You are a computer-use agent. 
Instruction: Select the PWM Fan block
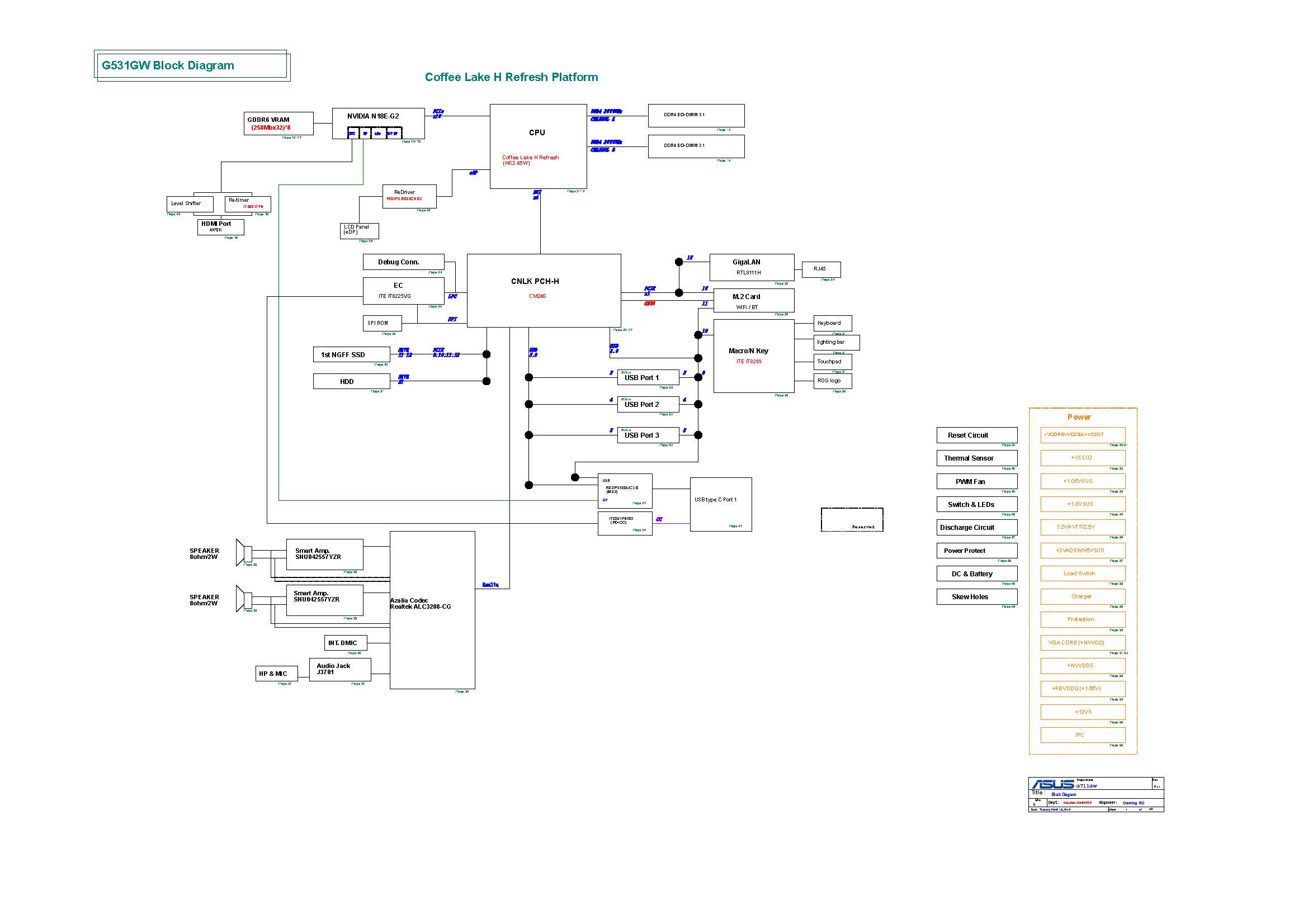[976, 482]
